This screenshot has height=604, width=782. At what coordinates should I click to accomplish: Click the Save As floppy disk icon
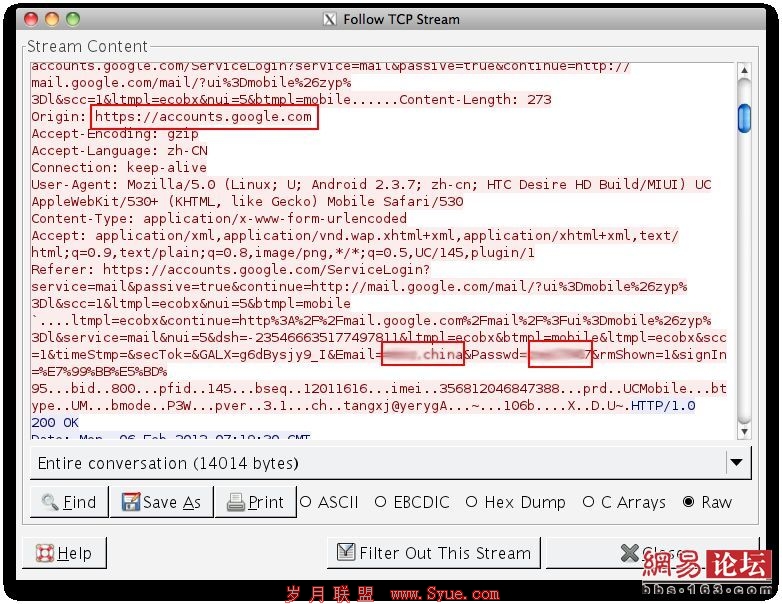(130, 502)
